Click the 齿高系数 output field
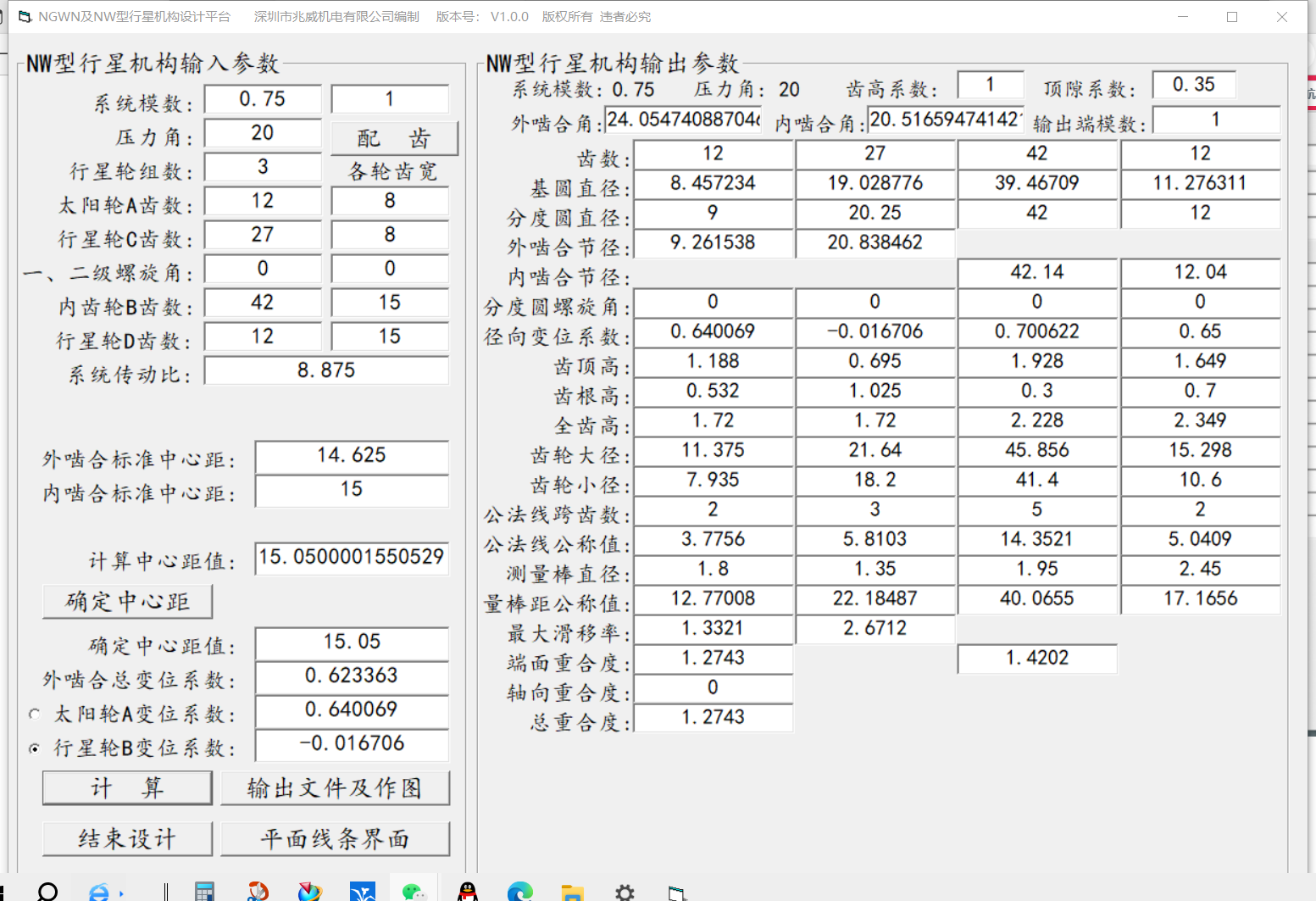The image size is (1316, 901). point(990,85)
